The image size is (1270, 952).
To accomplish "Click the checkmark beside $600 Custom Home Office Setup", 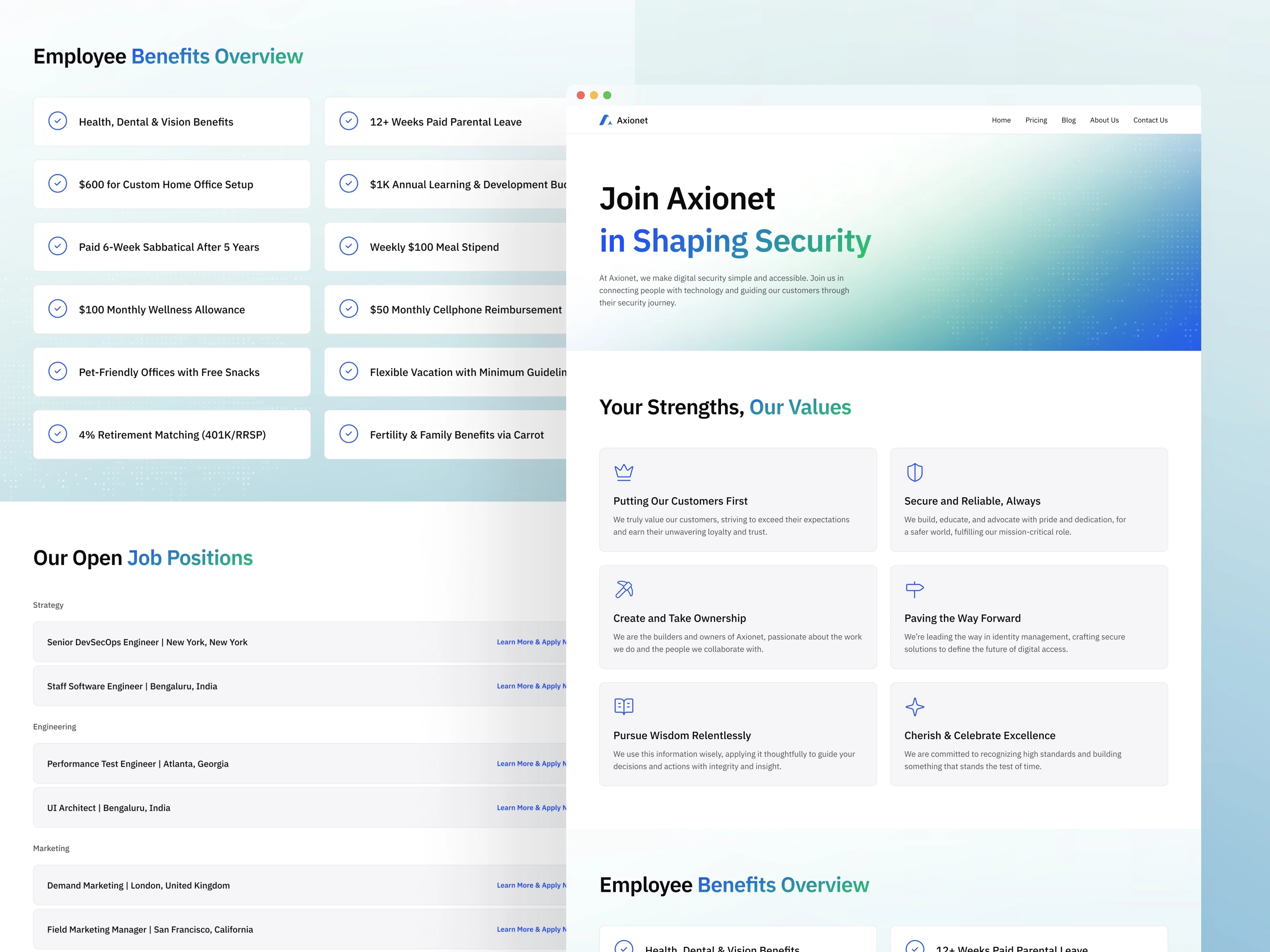I will point(58,184).
